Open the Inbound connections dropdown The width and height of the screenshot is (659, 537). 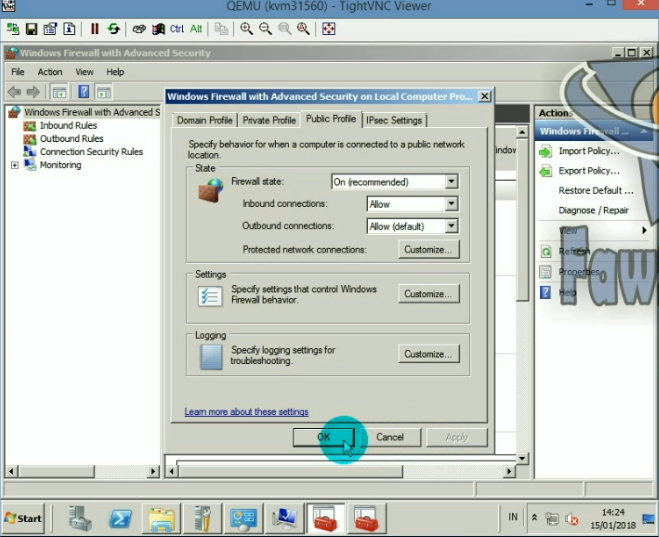click(451, 204)
